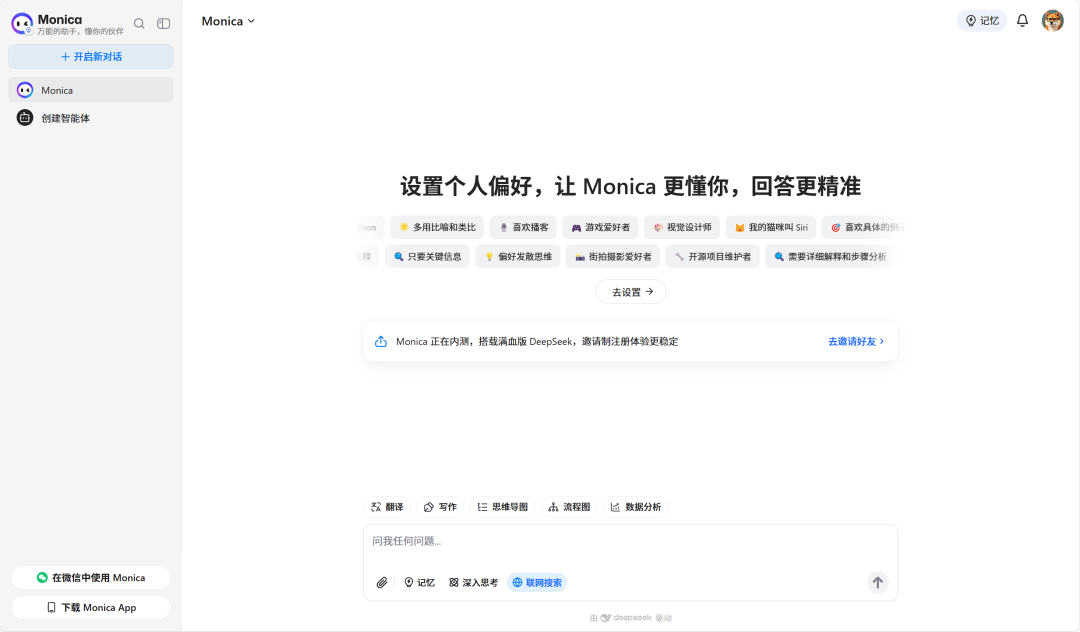The height and width of the screenshot is (632, 1080).
Task: Choose the 街拍摄影爱好者 preference chip
Action: tap(613, 256)
